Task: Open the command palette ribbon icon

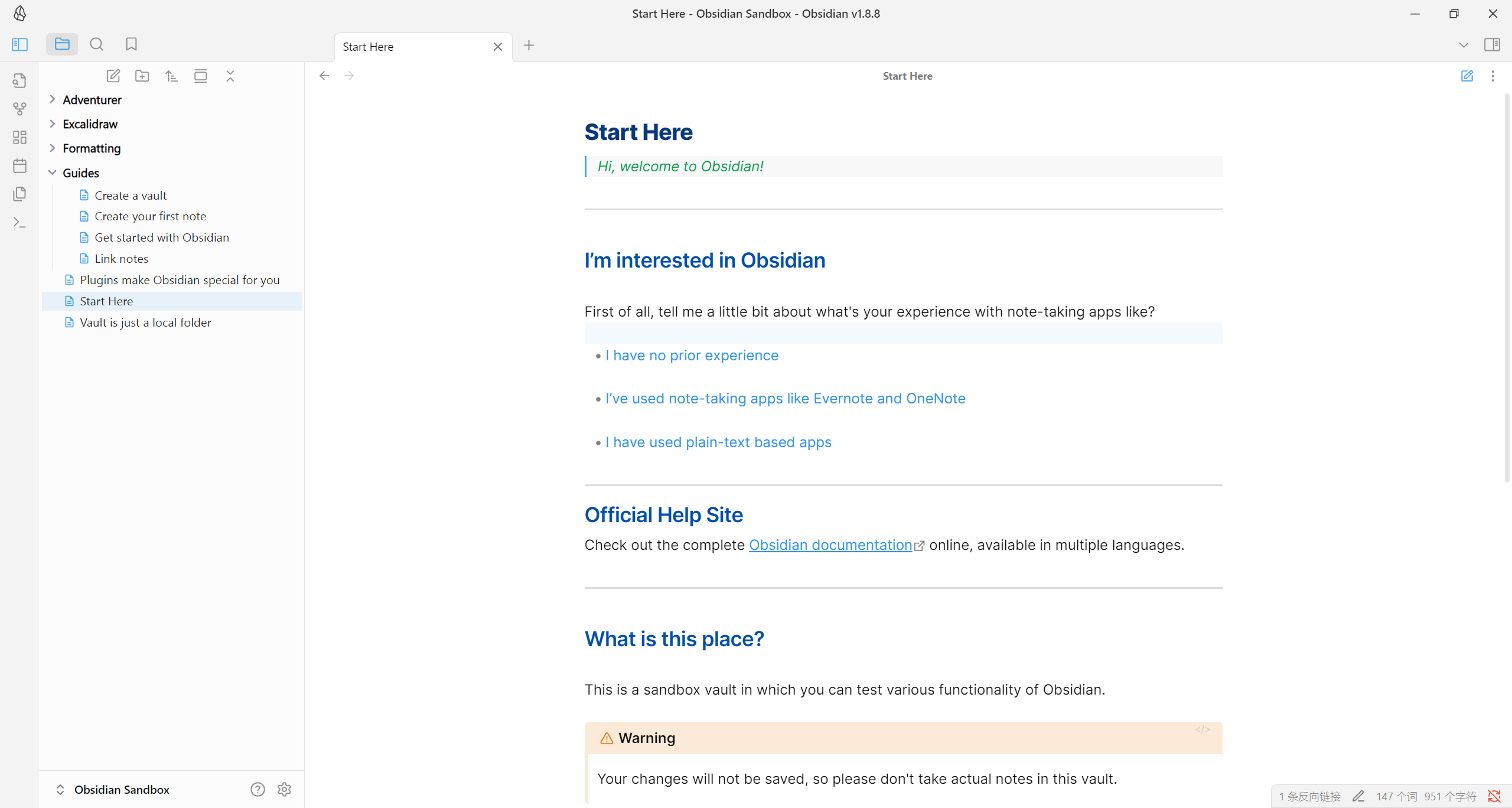Action: [x=19, y=222]
